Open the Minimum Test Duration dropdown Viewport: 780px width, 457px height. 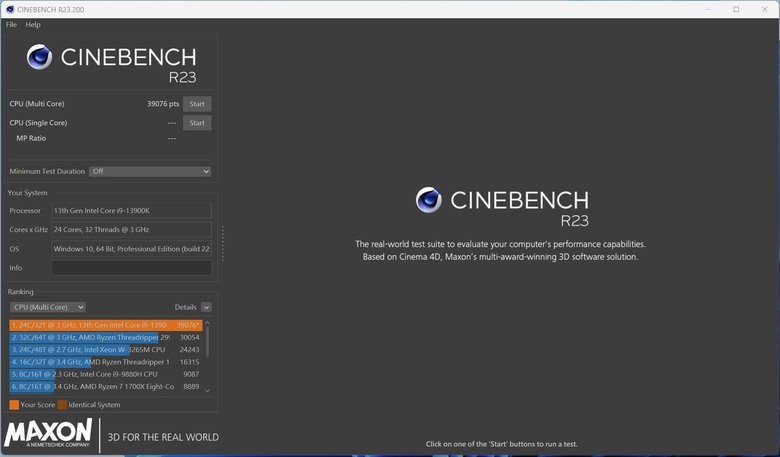click(150, 171)
